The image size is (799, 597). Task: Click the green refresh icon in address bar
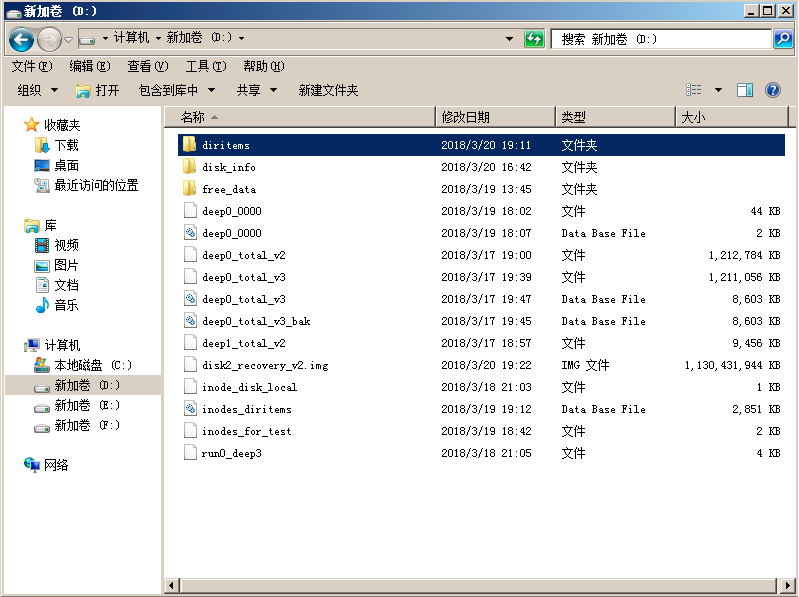click(x=534, y=39)
